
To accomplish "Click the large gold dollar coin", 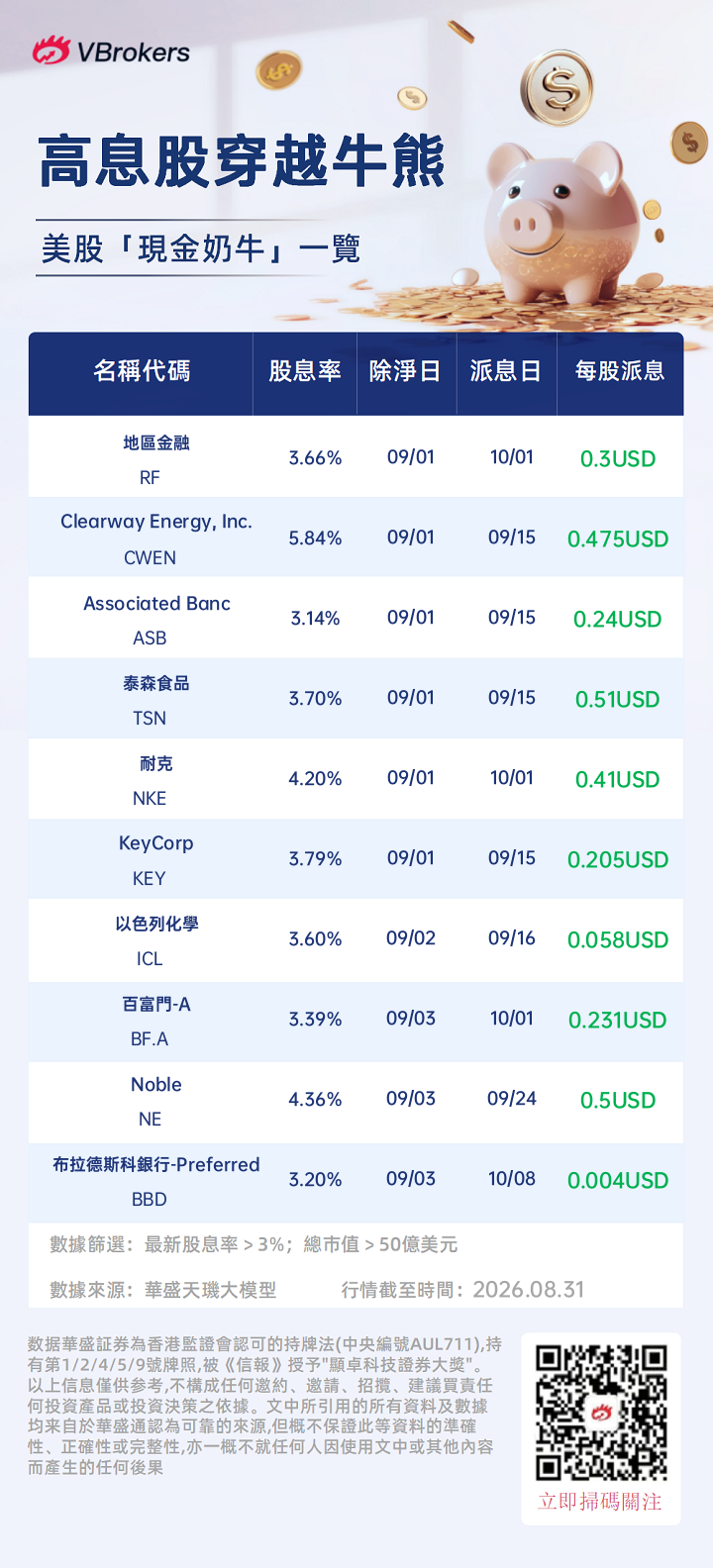I will [557, 87].
